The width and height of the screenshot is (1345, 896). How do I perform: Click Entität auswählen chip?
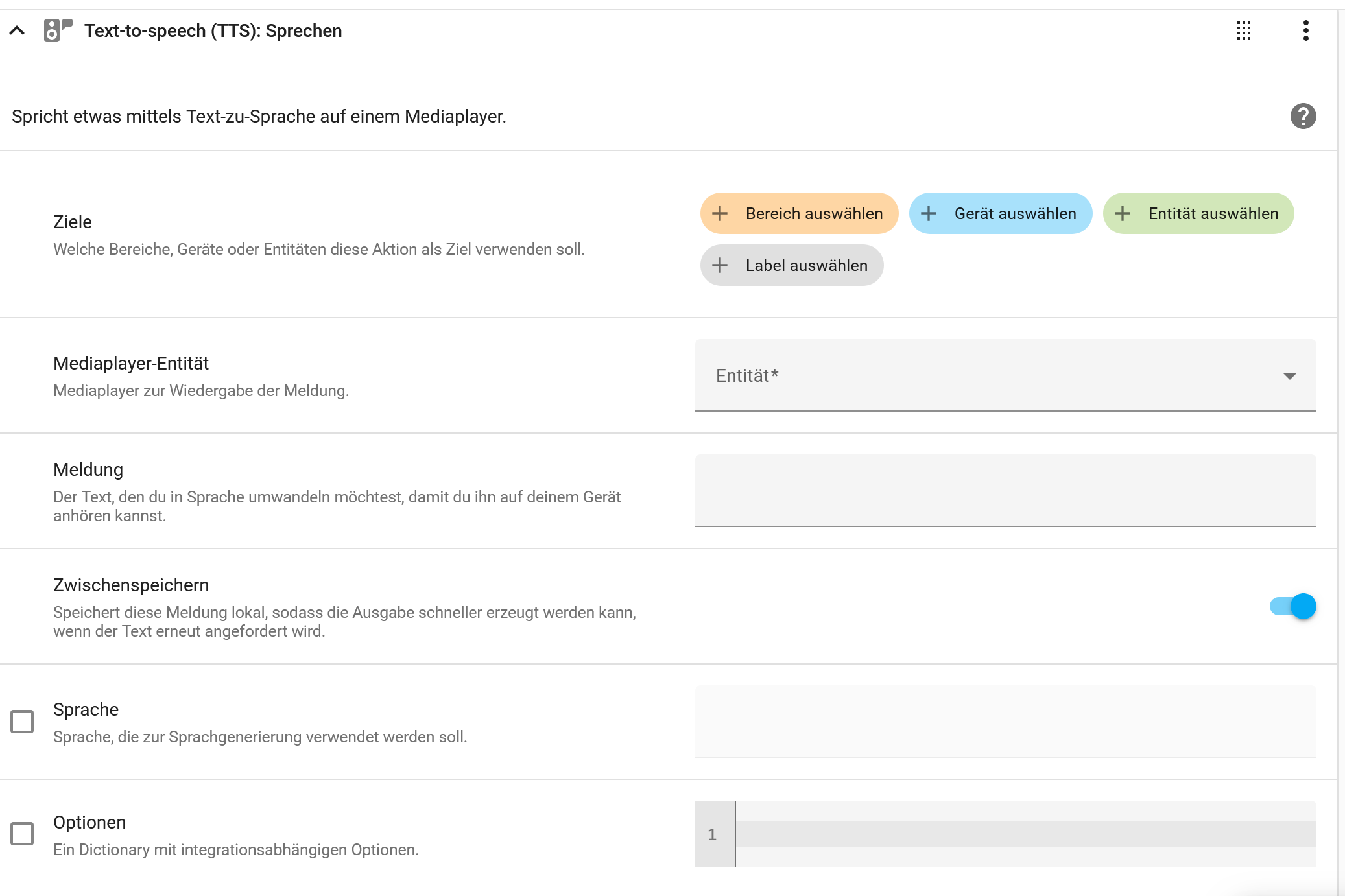(x=1198, y=213)
